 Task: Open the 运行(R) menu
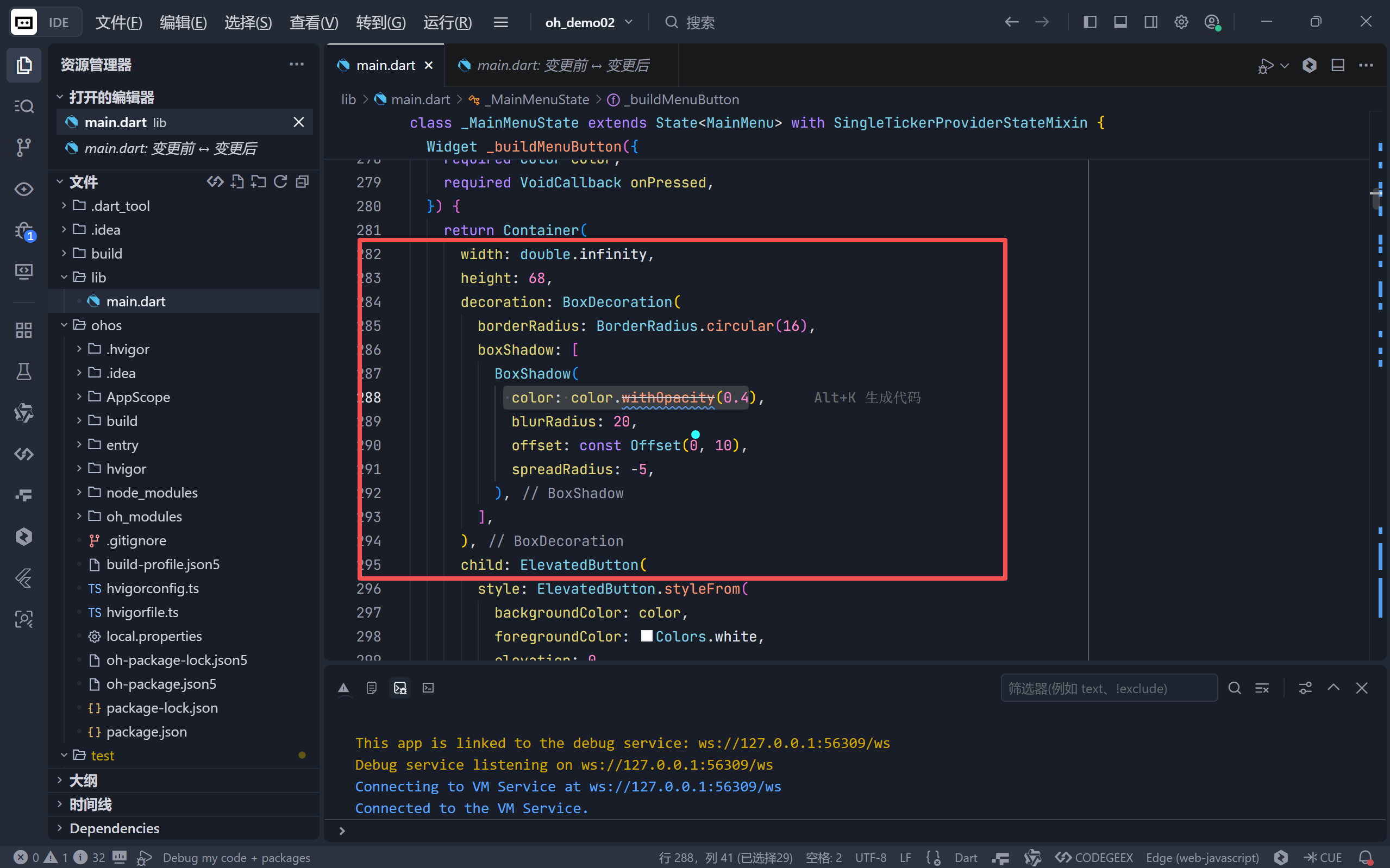click(x=447, y=22)
